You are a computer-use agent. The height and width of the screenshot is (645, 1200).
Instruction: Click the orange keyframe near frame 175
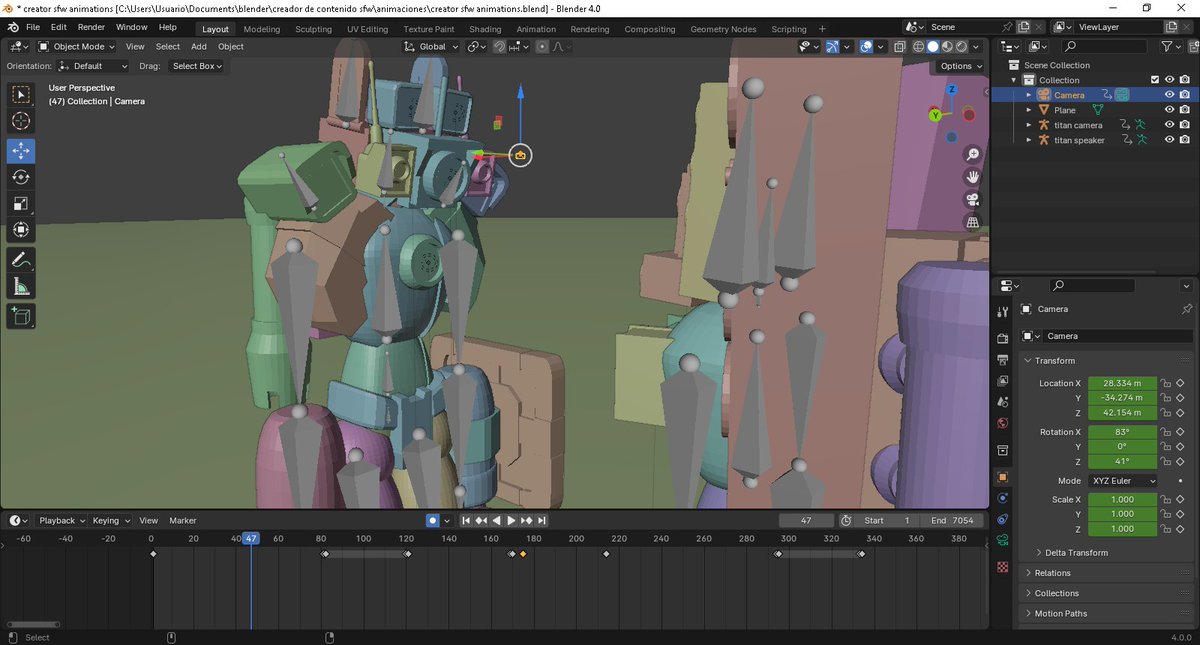(523, 553)
